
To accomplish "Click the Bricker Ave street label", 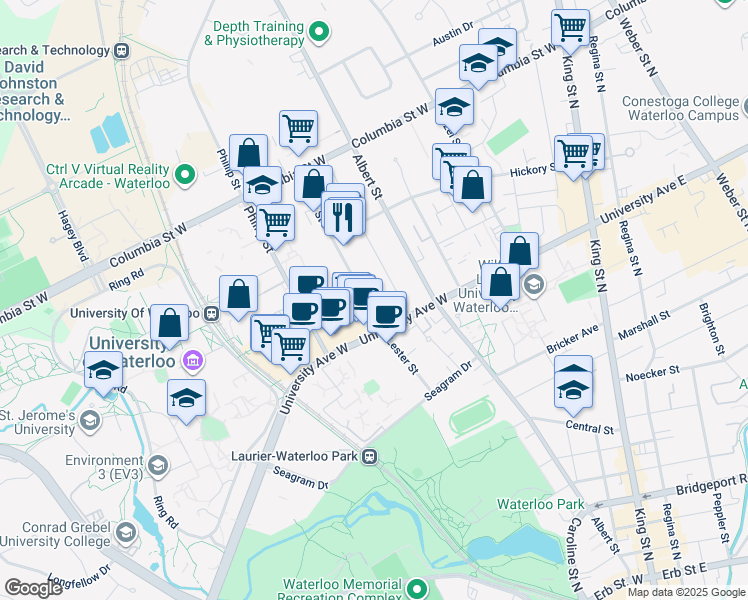I will [572, 339].
